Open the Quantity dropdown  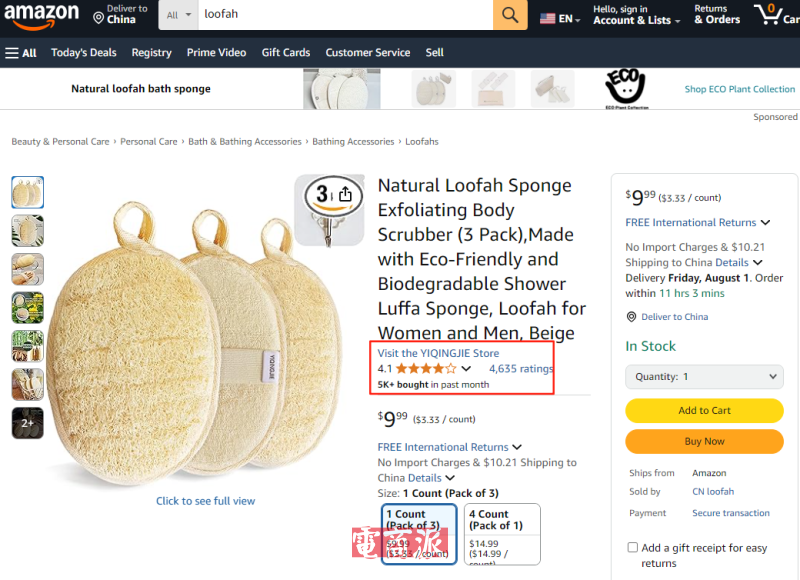coord(704,377)
